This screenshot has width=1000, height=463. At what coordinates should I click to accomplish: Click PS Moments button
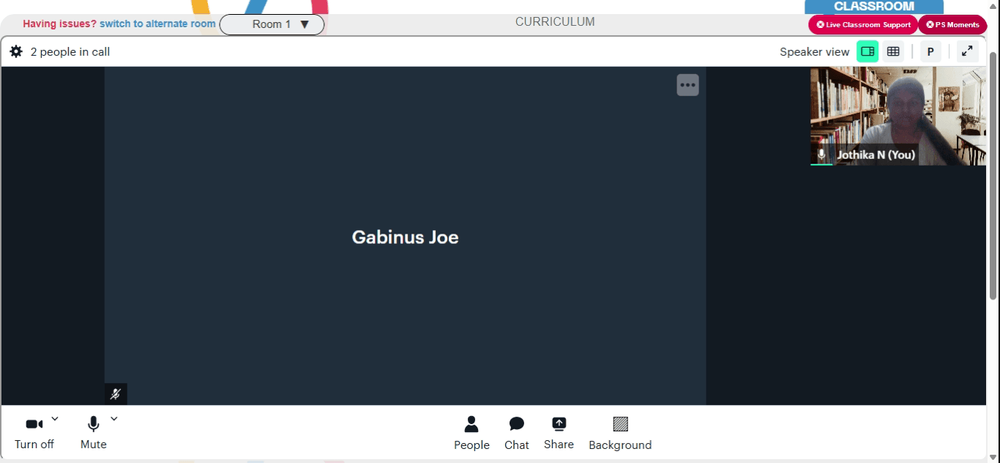point(952,25)
